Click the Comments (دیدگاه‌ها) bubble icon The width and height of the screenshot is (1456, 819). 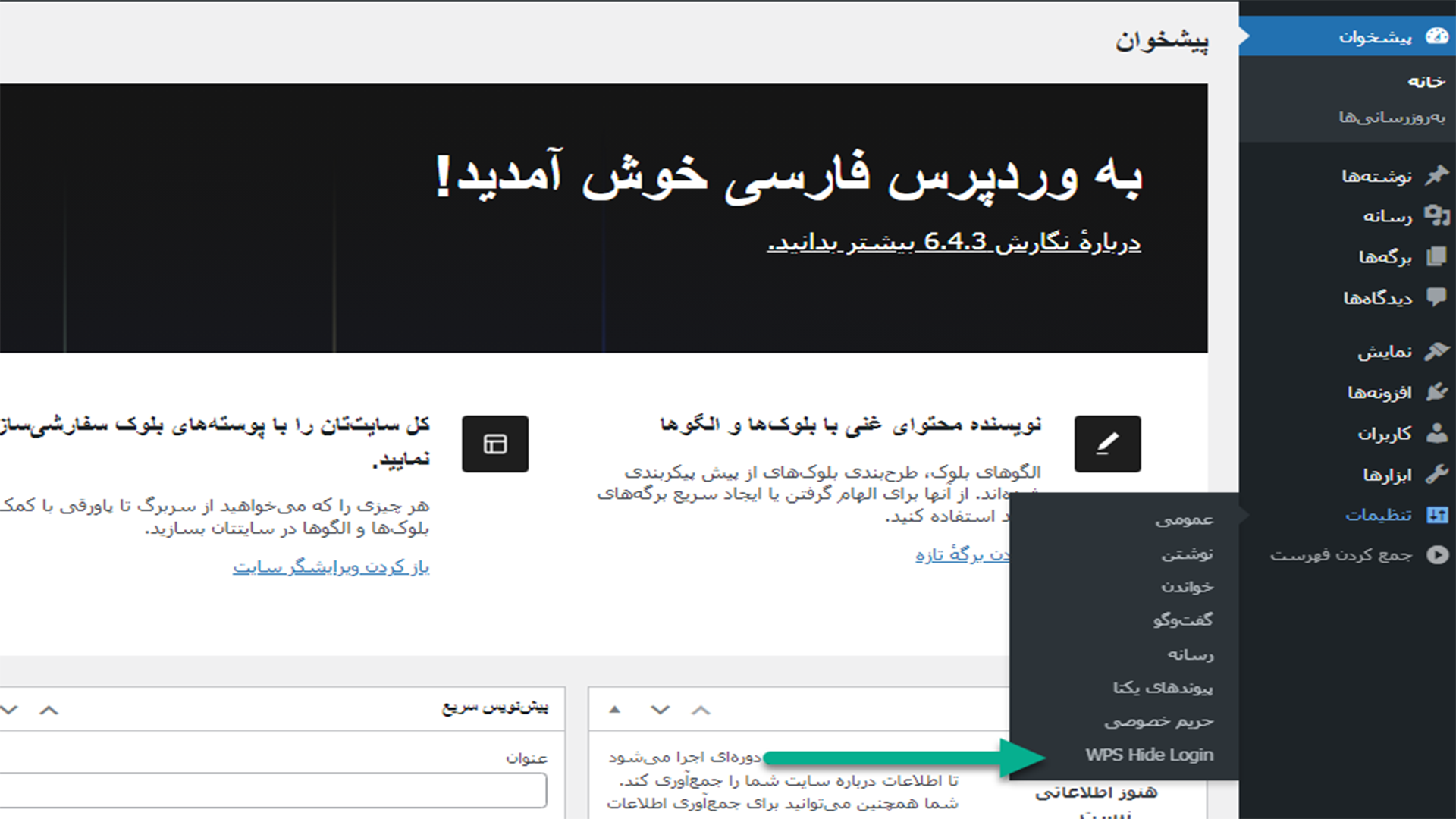point(1436,297)
